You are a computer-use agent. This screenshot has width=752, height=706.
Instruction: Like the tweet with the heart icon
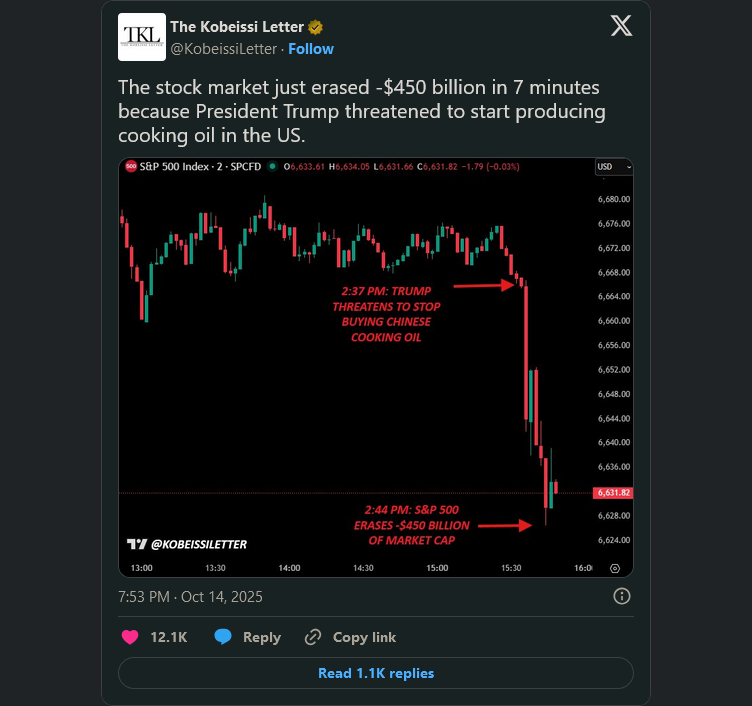coord(130,637)
